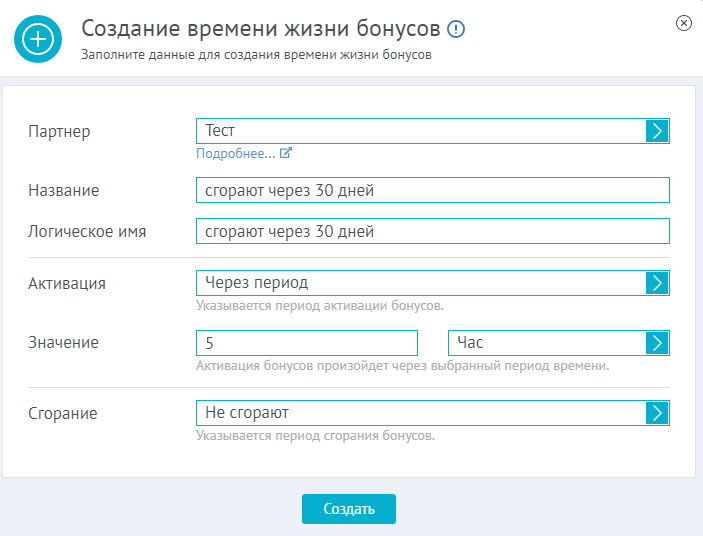Image resolution: width=703 pixels, height=536 pixels.
Task: Open the Партнер dropdown arrow
Action: point(657,131)
